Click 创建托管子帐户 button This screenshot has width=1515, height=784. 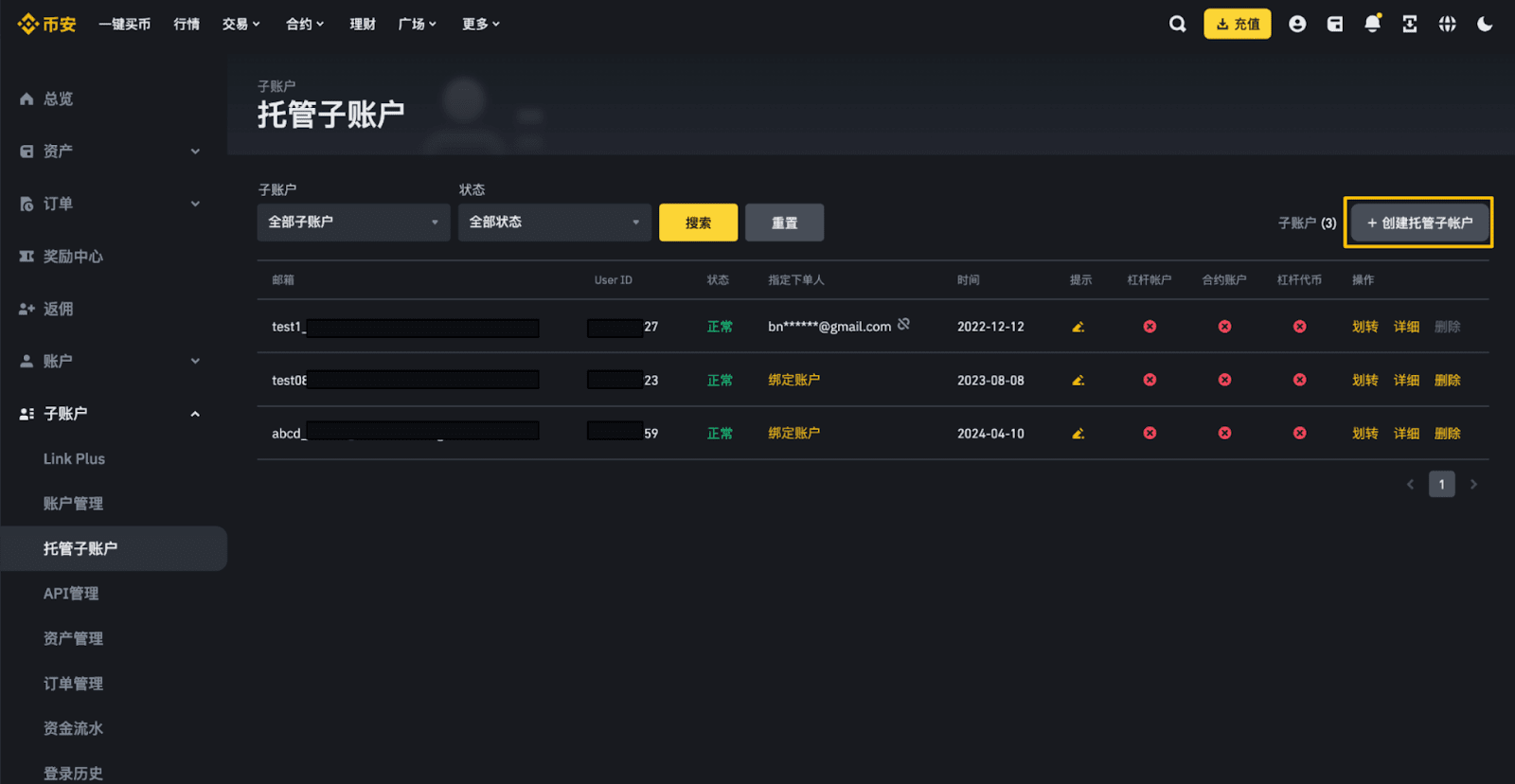1419,223
